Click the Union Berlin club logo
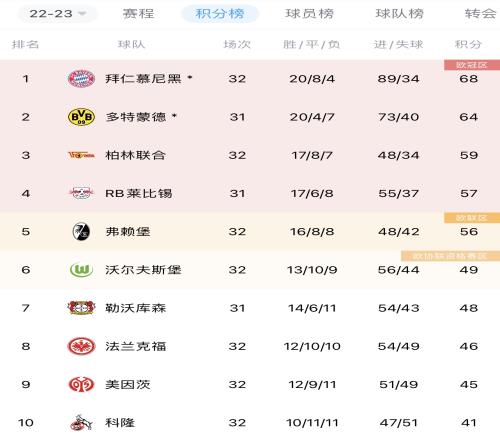This screenshot has height=440, width=500. pyautogui.click(x=81, y=155)
